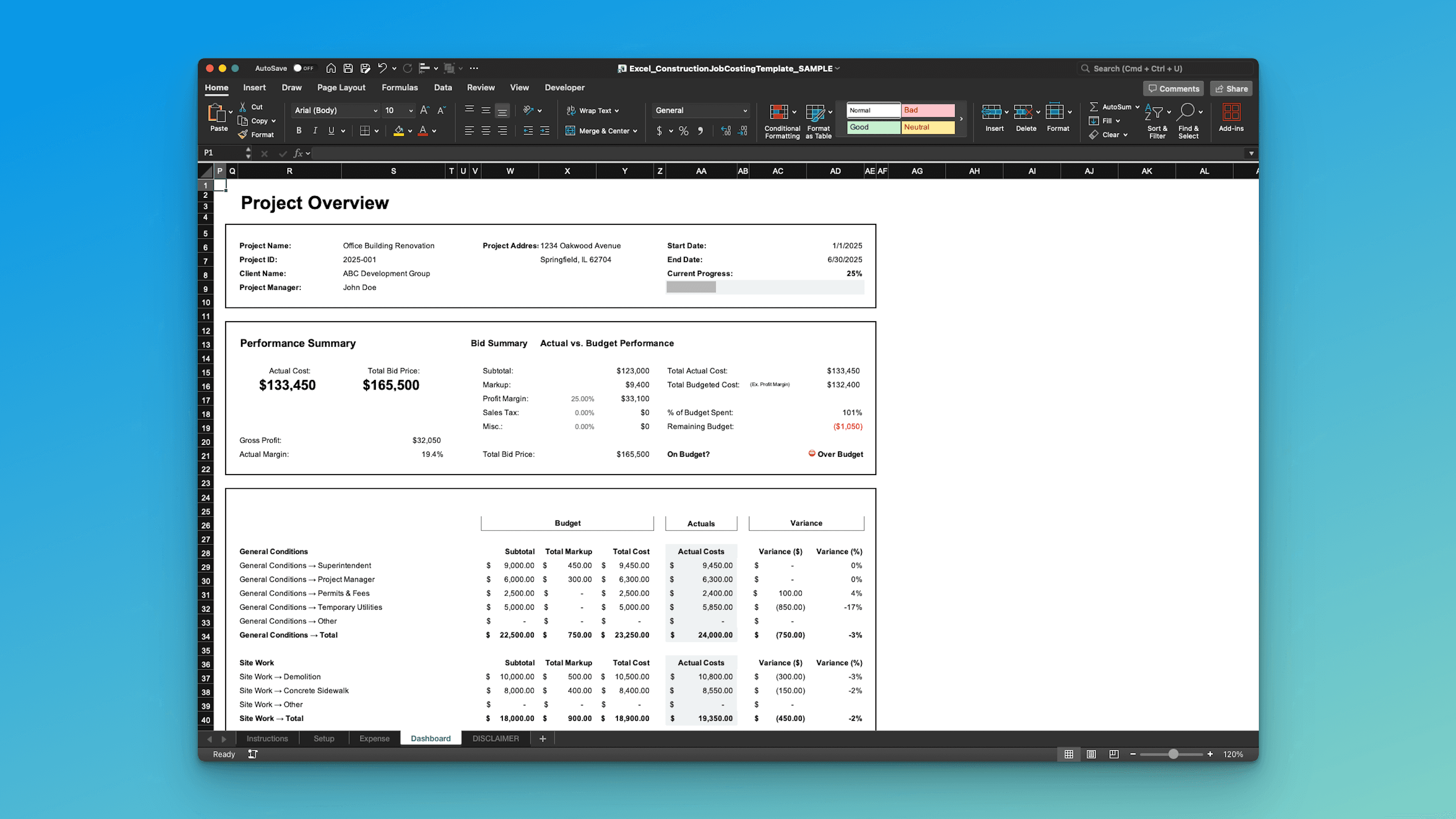1456x819 pixels.
Task: Switch to the Formulas ribbon tab
Action: point(399,87)
